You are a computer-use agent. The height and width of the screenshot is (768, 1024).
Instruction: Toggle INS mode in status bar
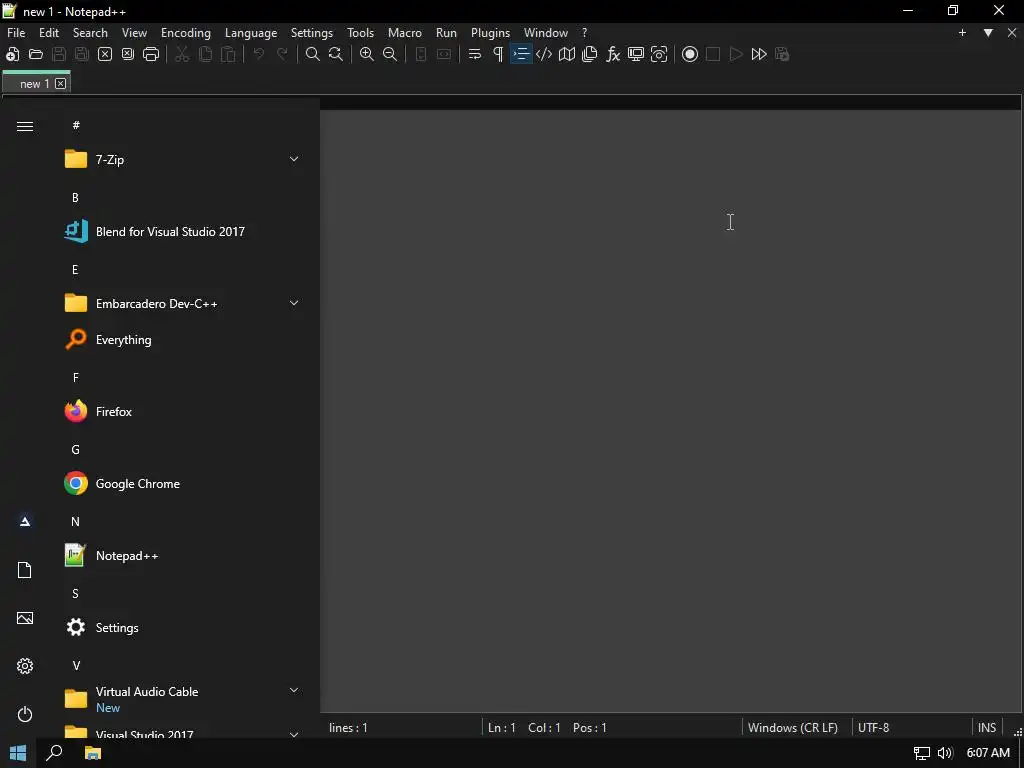point(987,728)
